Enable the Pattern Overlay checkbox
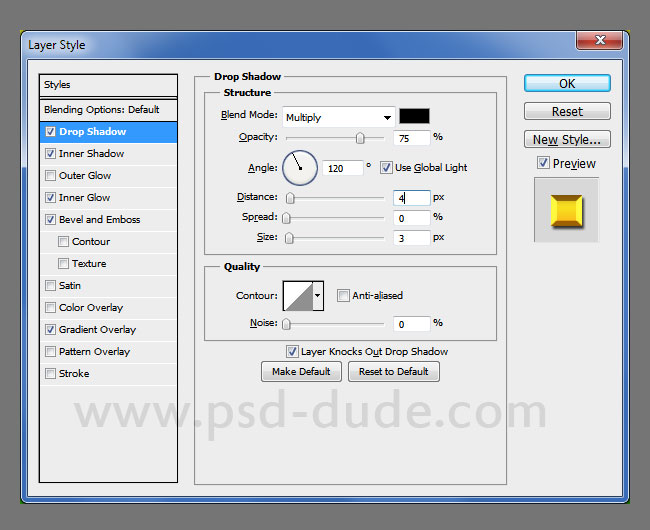The width and height of the screenshot is (650, 530). coord(50,351)
